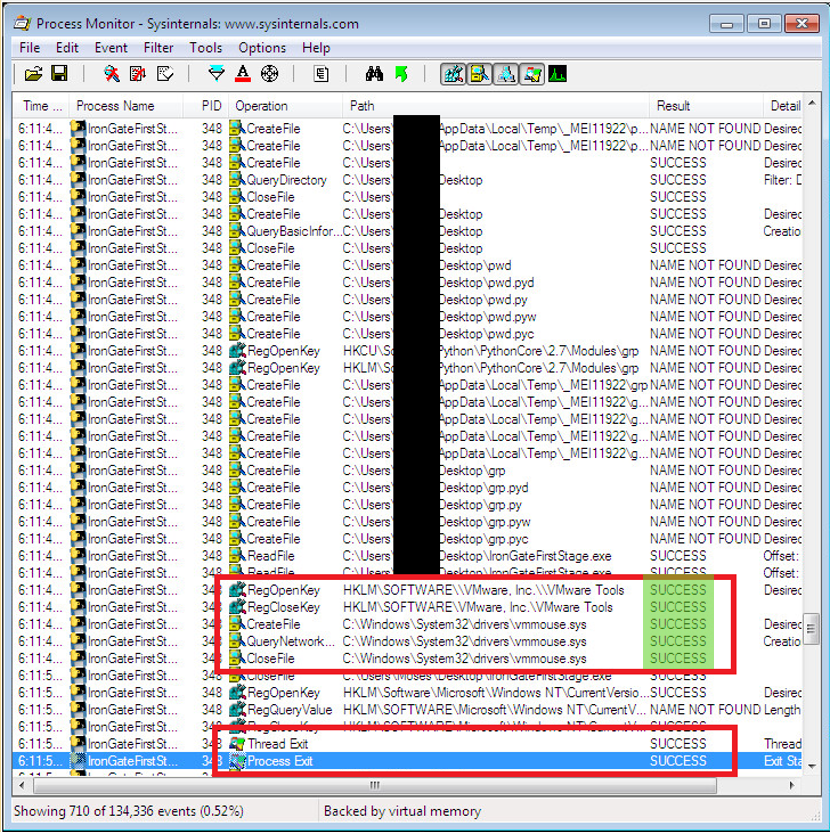831x832 pixels.
Task: Select the QueryDirectory operation row
Action: (x=408, y=180)
